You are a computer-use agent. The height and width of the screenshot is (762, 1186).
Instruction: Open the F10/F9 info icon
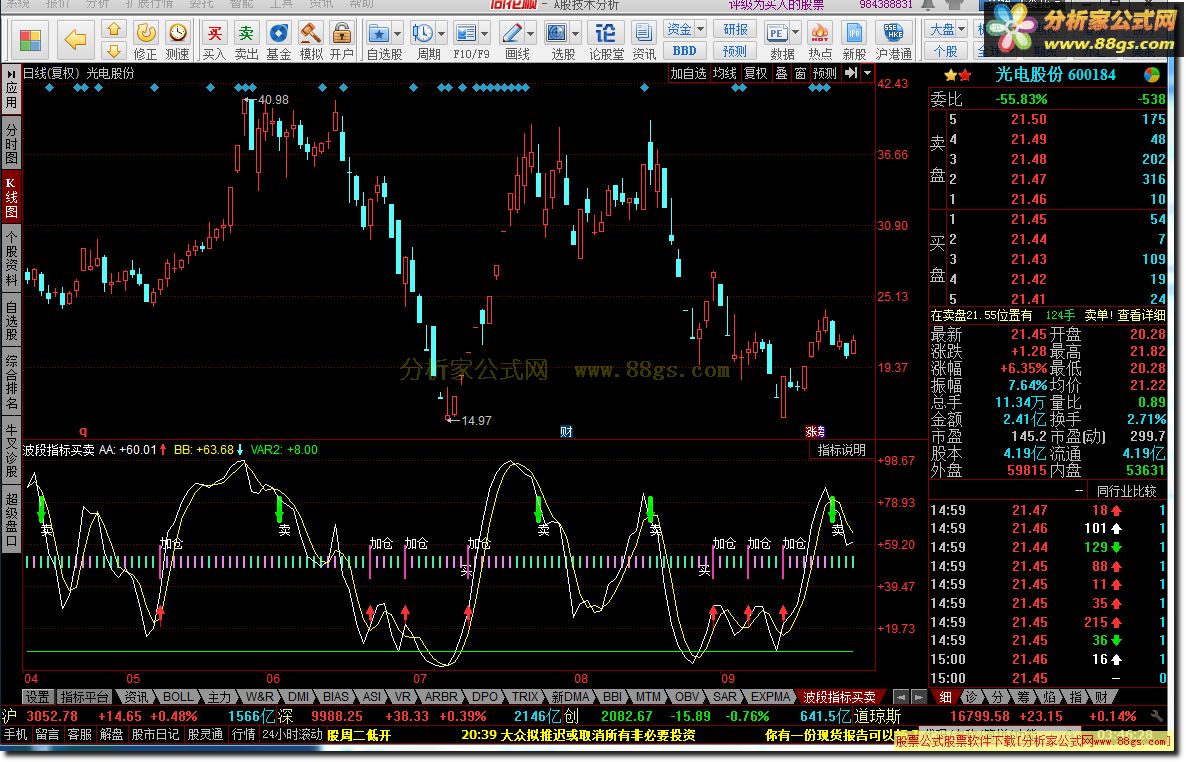(x=466, y=41)
